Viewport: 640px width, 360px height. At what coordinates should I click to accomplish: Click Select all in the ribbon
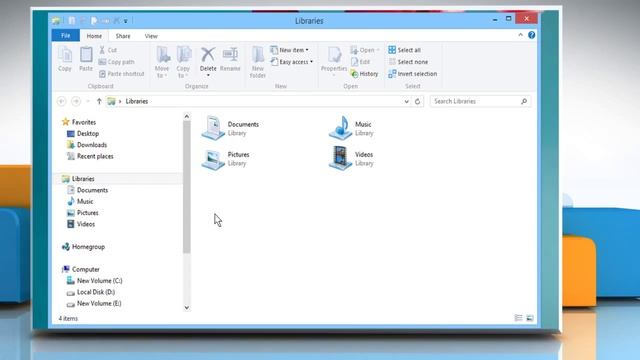(404, 50)
